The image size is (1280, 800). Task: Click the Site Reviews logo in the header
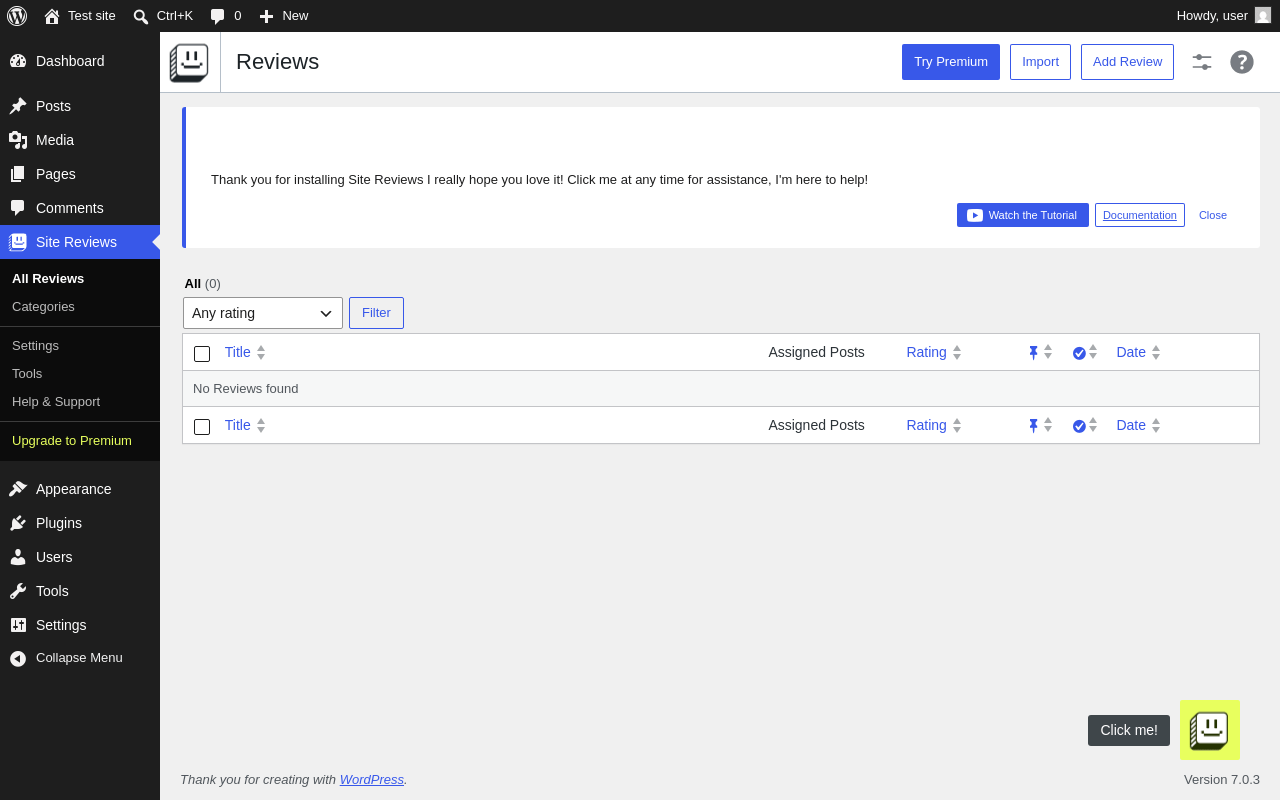pyautogui.click(x=190, y=62)
